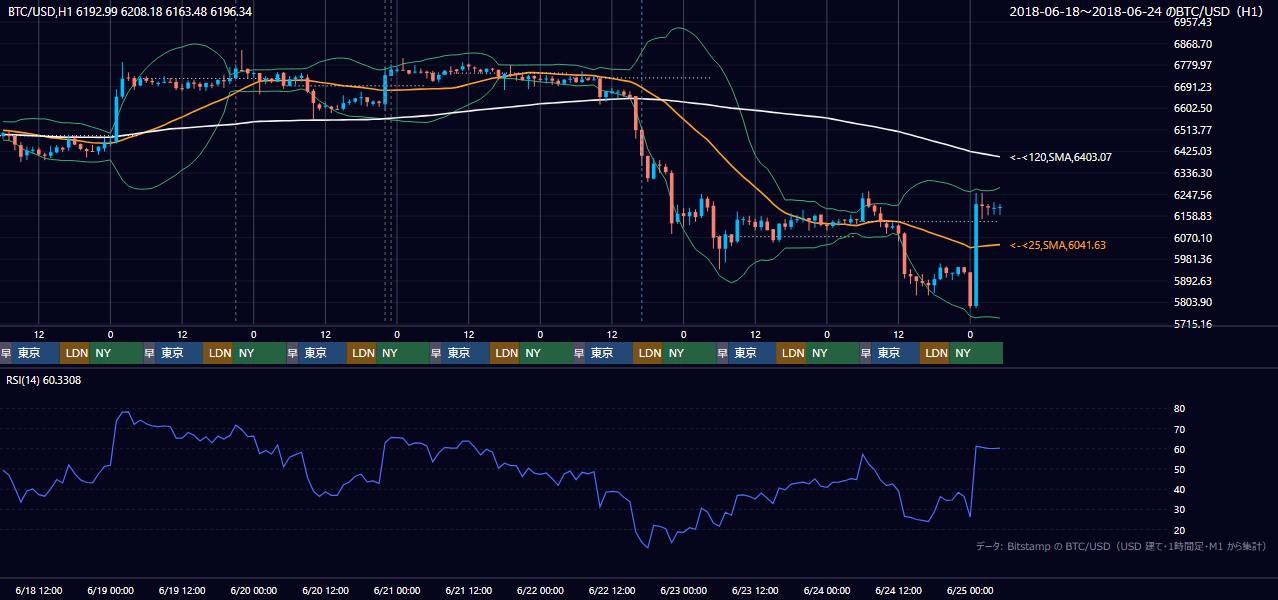The image size is (1278, 600).
Task: Click price axis value 5803.90
Action: click(x=1193, y=302)
